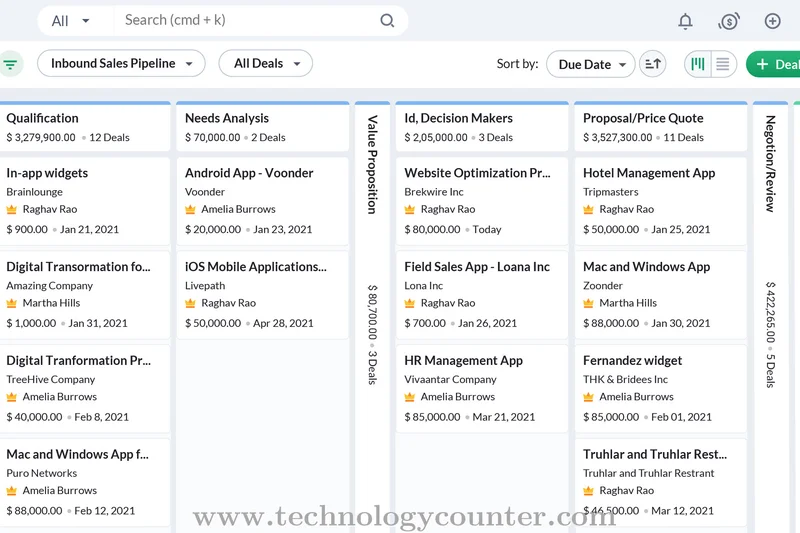Click crown icon on Android App - Voonder card
This screenshot has height=533, width=800.
click(190, 209)
